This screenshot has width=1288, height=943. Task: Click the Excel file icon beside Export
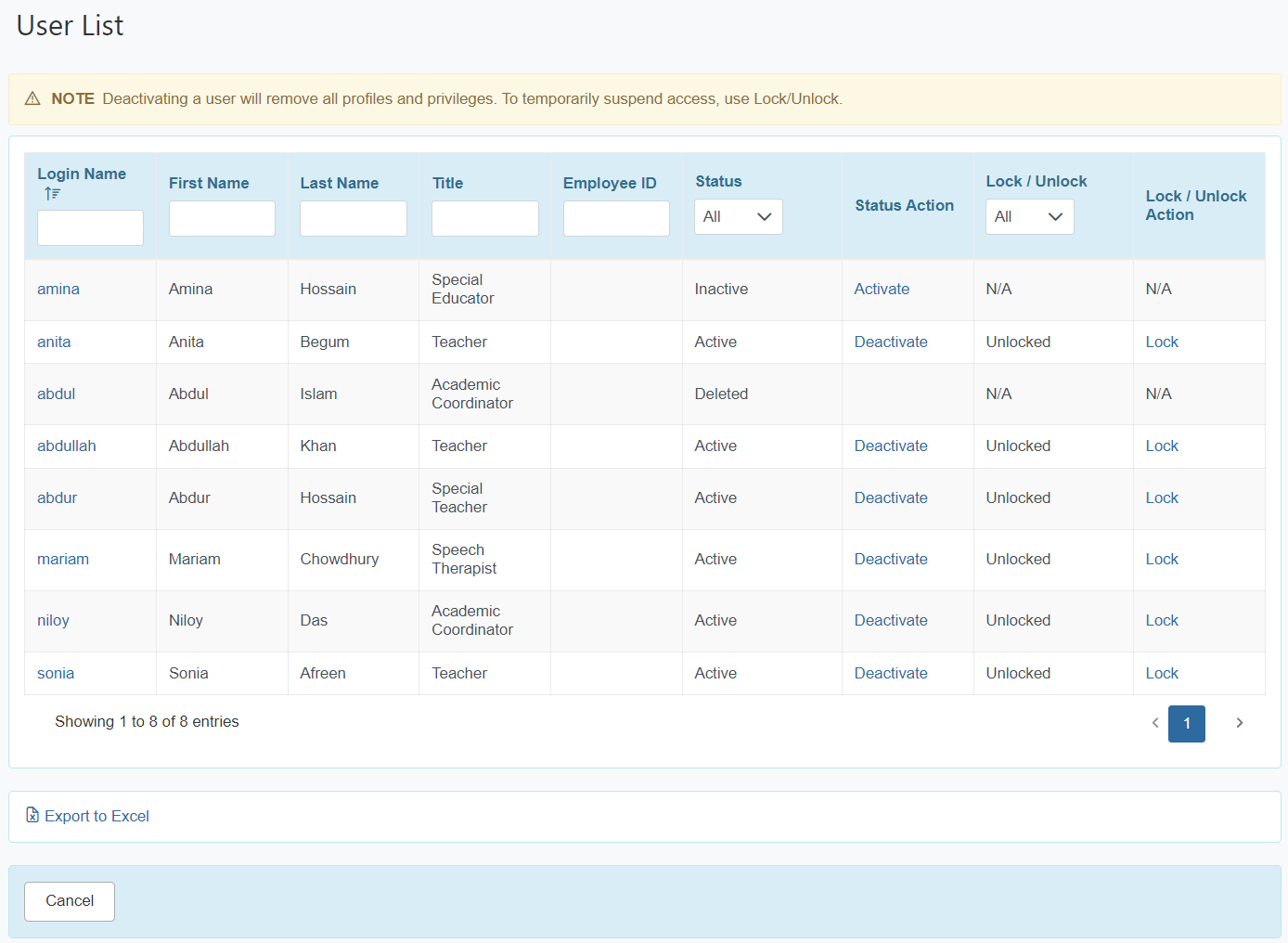32,816
